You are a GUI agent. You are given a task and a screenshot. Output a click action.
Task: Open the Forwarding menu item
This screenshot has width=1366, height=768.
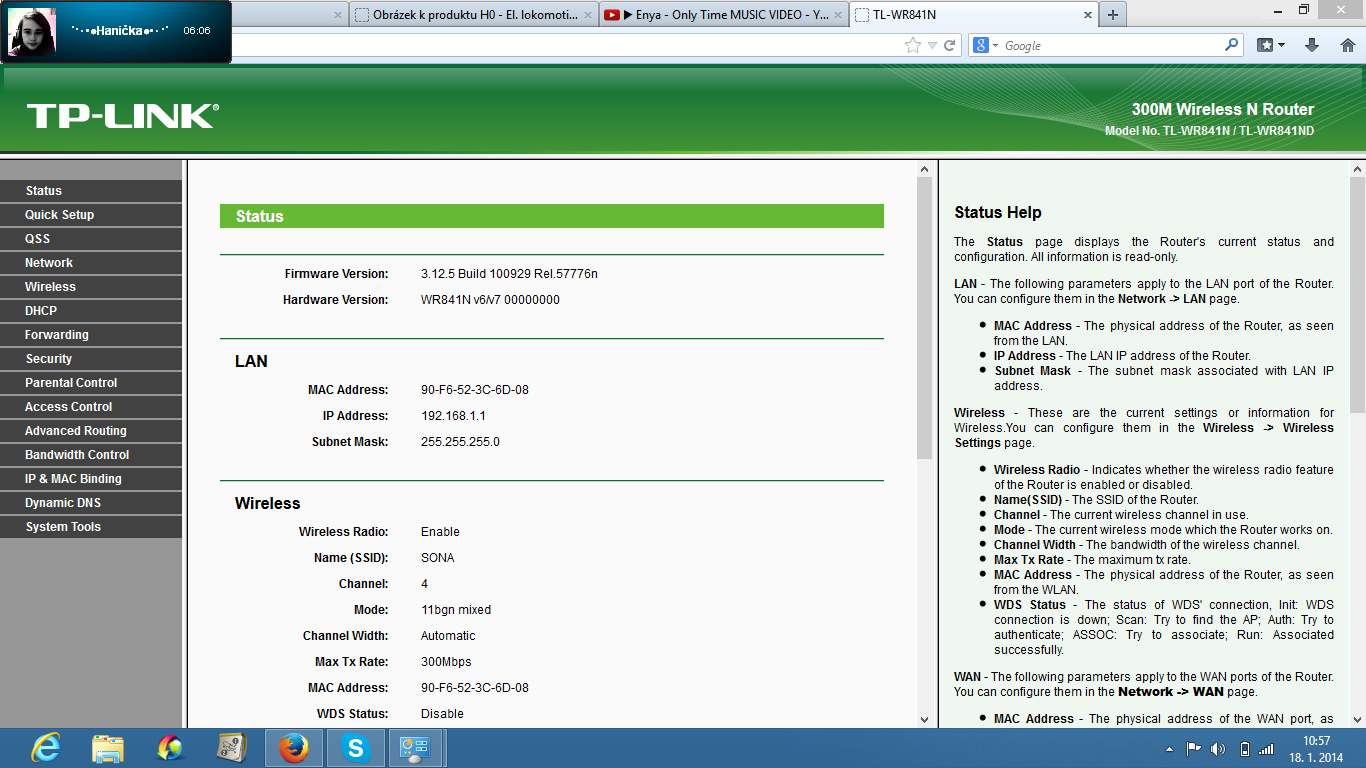click(x=91, y=335)
